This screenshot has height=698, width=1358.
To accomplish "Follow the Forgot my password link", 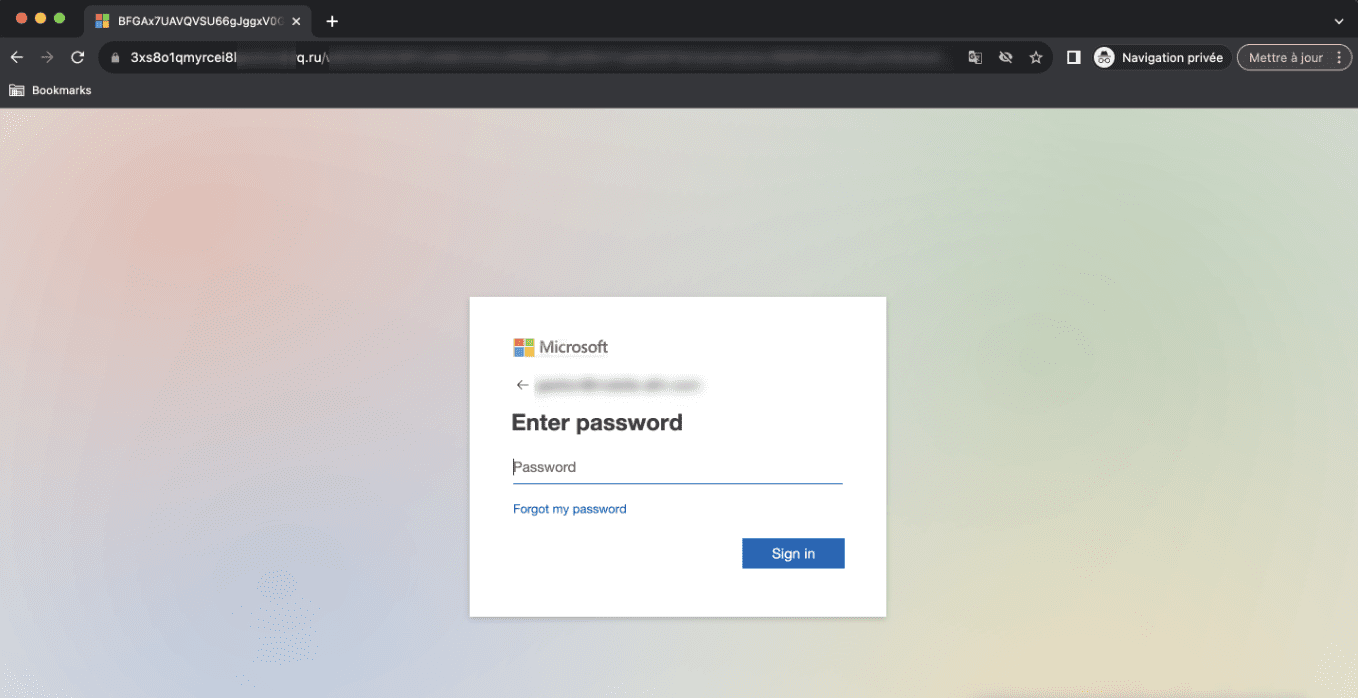I will [569, 509].
